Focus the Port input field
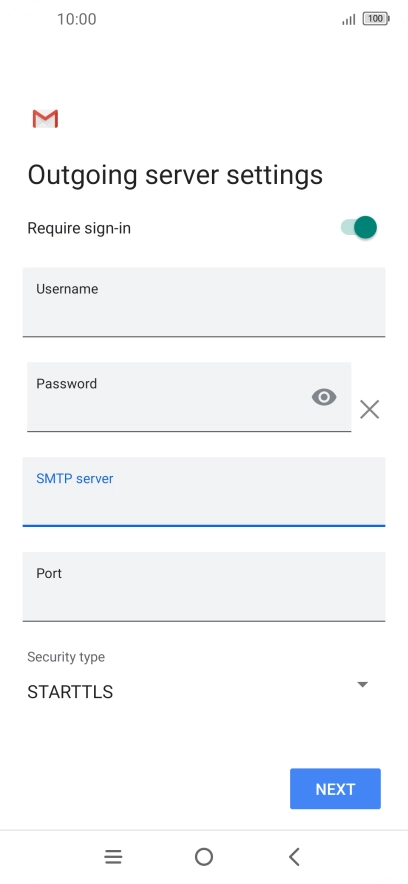The image size is (408, 884). [204, 586]
